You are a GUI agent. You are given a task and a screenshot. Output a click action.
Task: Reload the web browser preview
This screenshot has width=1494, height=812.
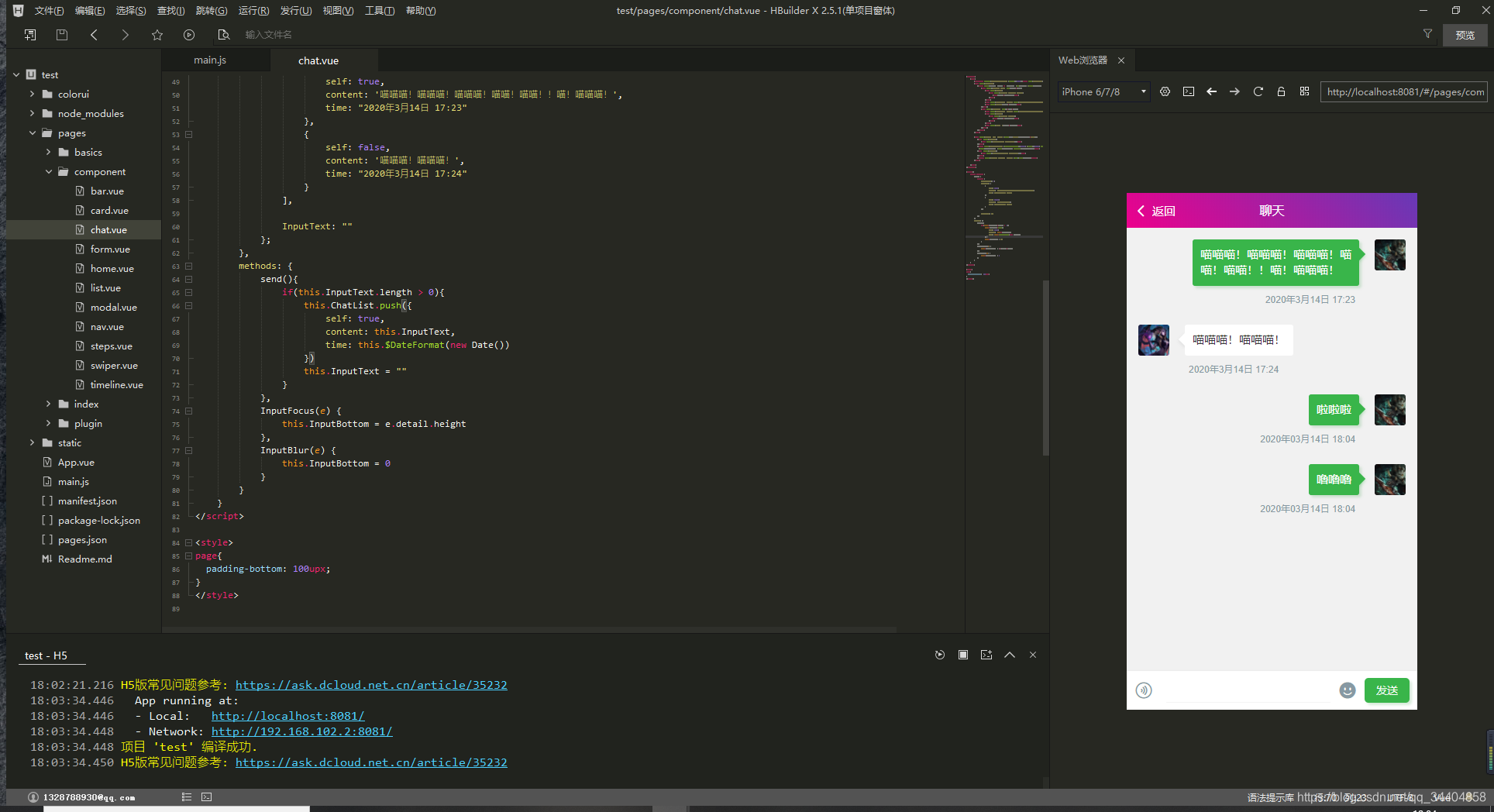tap(1258, 91)
